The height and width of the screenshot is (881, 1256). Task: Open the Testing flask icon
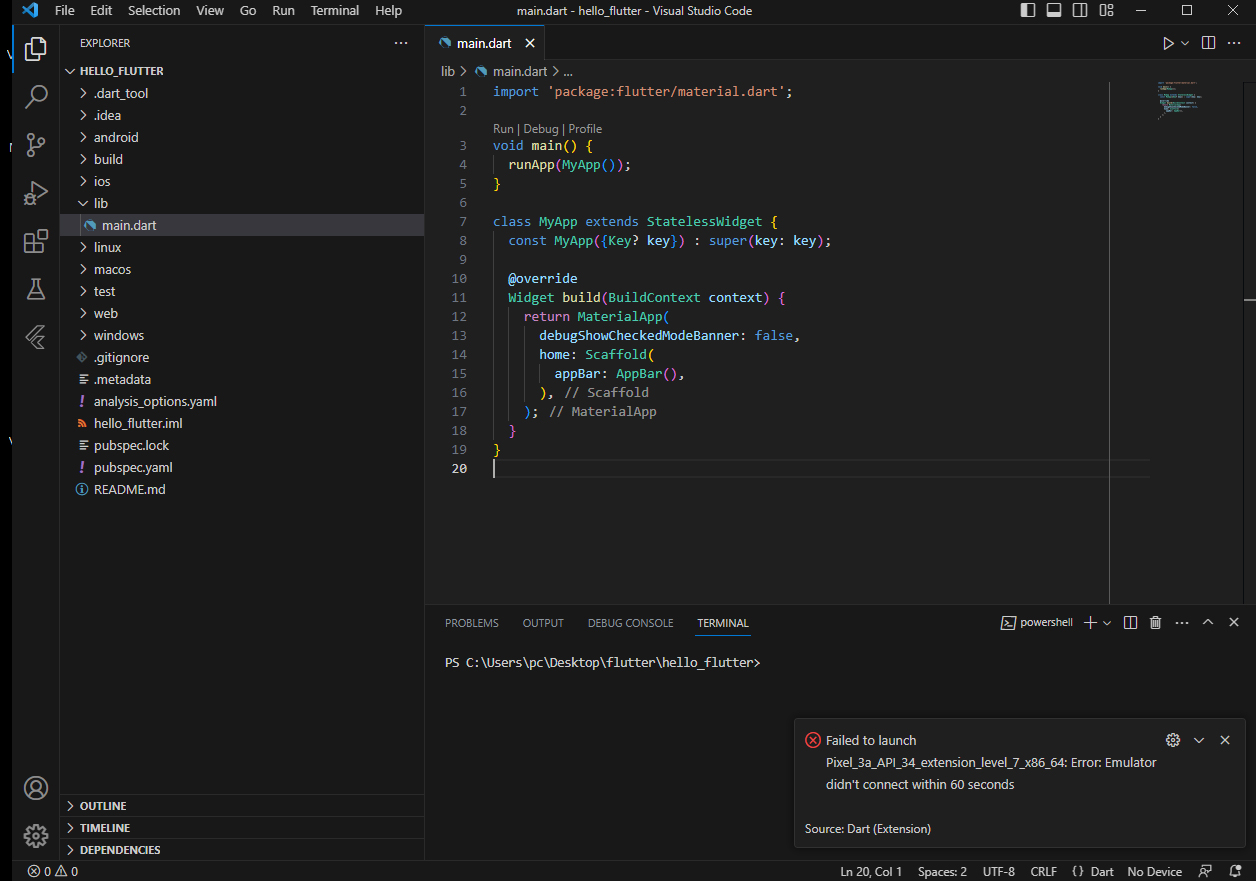point(36,289)
